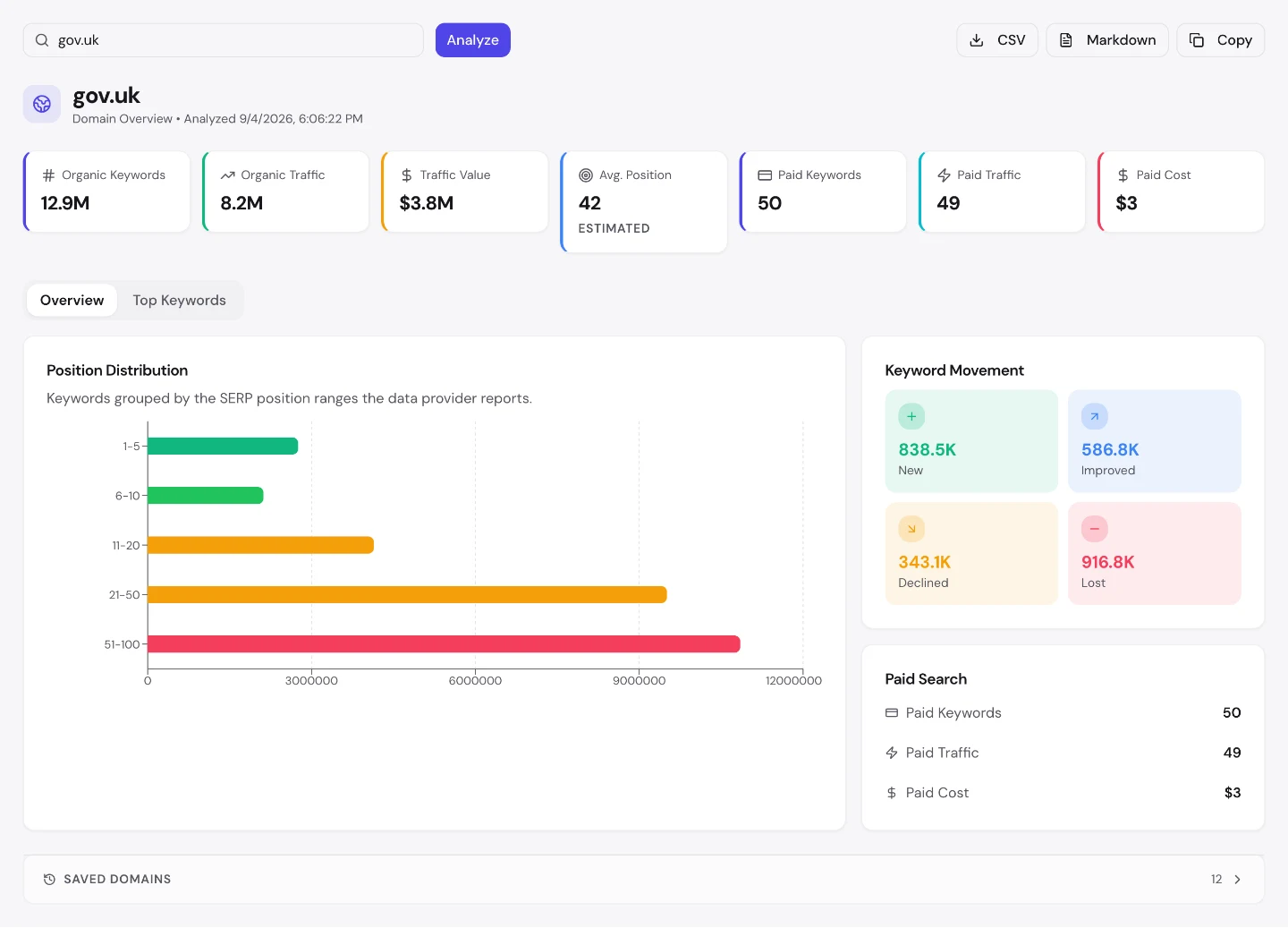Click the 916.8K Lost keywords value
The width and height of the screenshot is (1288, 928).
point(1108,563)
